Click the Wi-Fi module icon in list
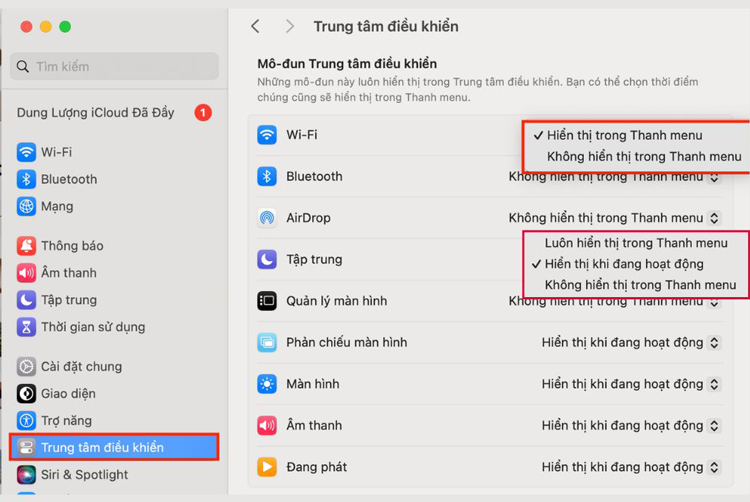 (x=267, y=135)
